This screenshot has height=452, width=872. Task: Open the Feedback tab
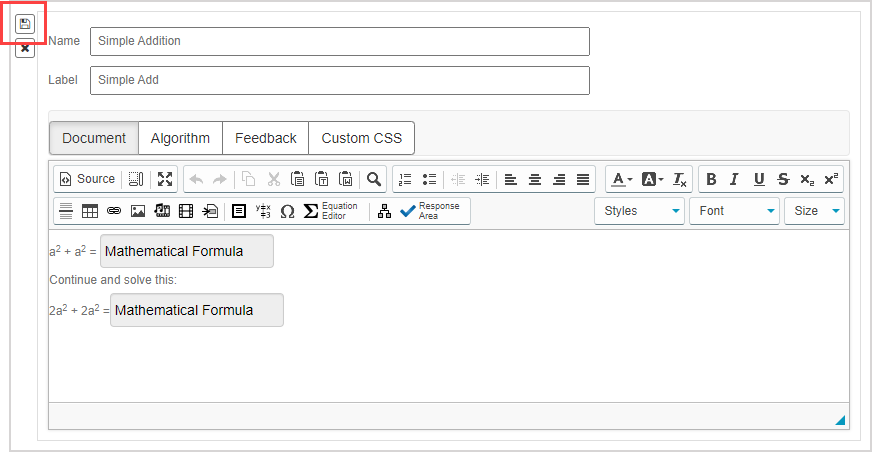point(265,138)
